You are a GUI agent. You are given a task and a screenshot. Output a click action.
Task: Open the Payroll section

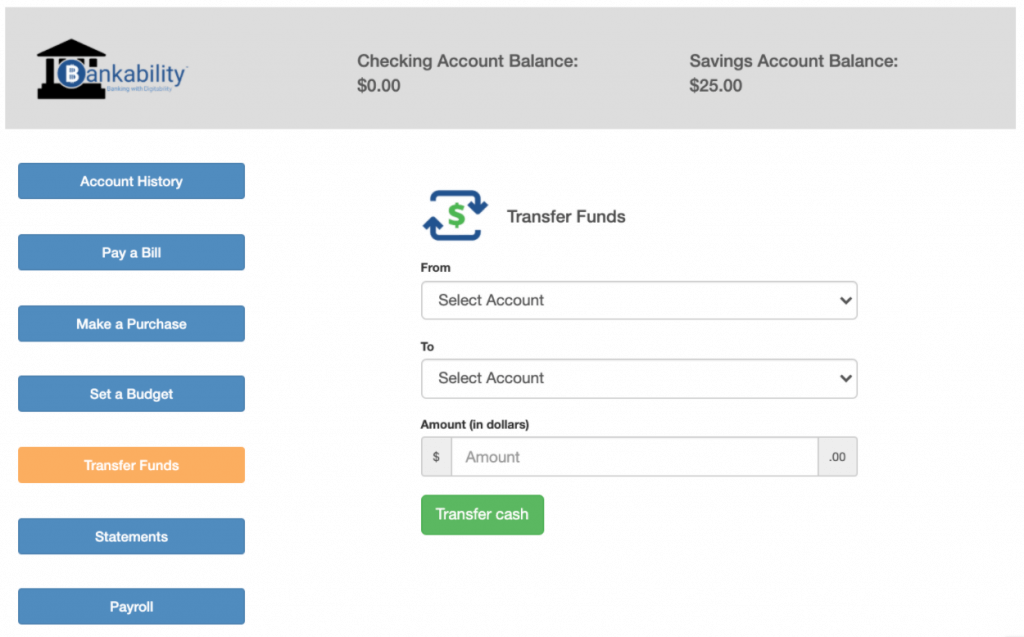(x=131, y=606)
